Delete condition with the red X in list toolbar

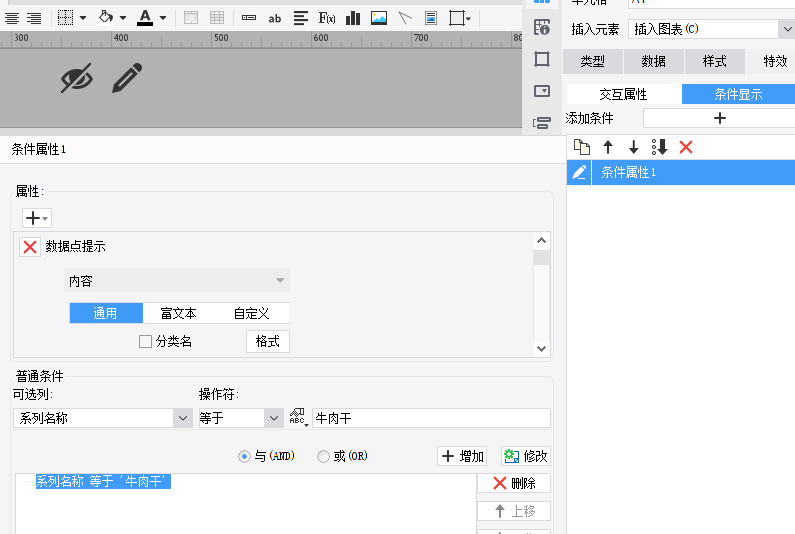pyautogui.click(x=686, y=147)
